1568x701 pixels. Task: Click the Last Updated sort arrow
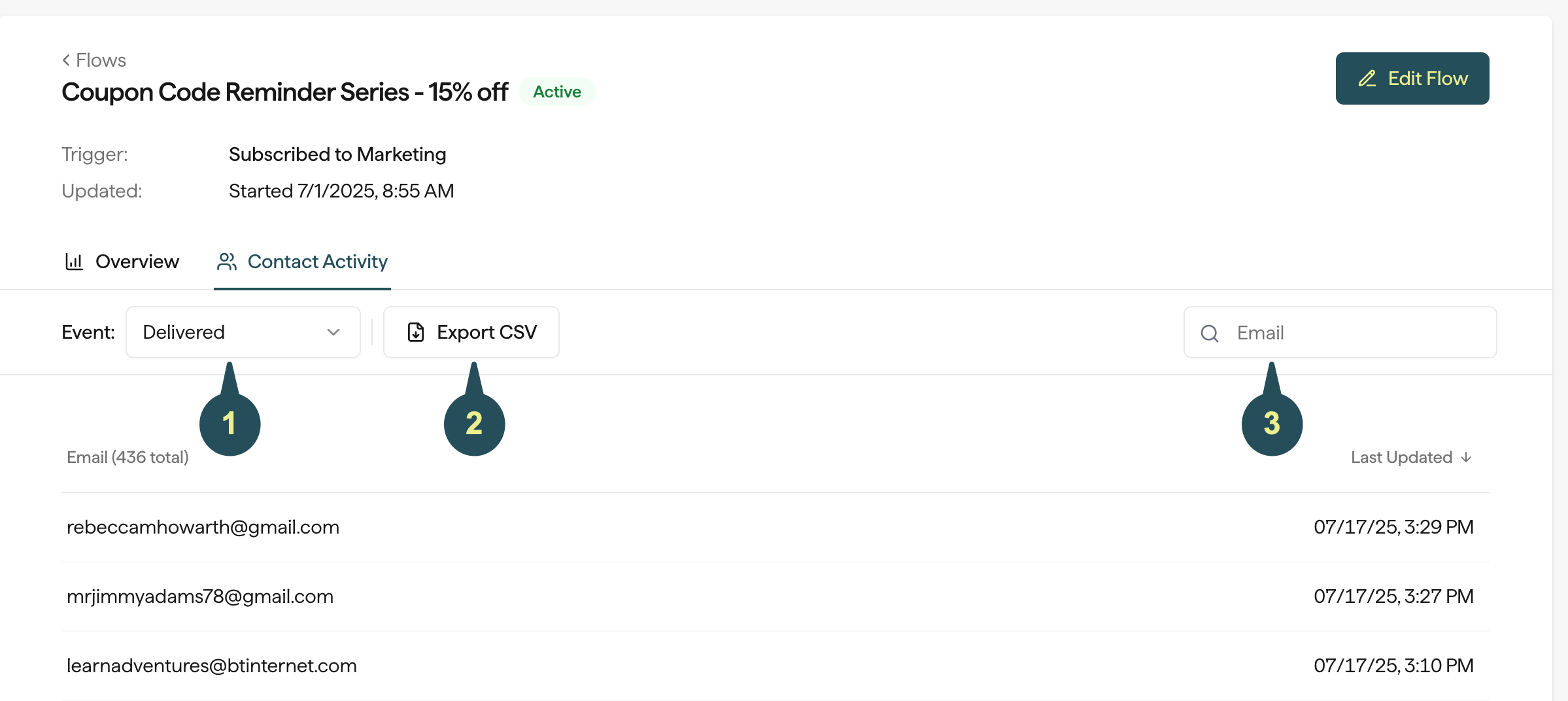point(1466,457)
